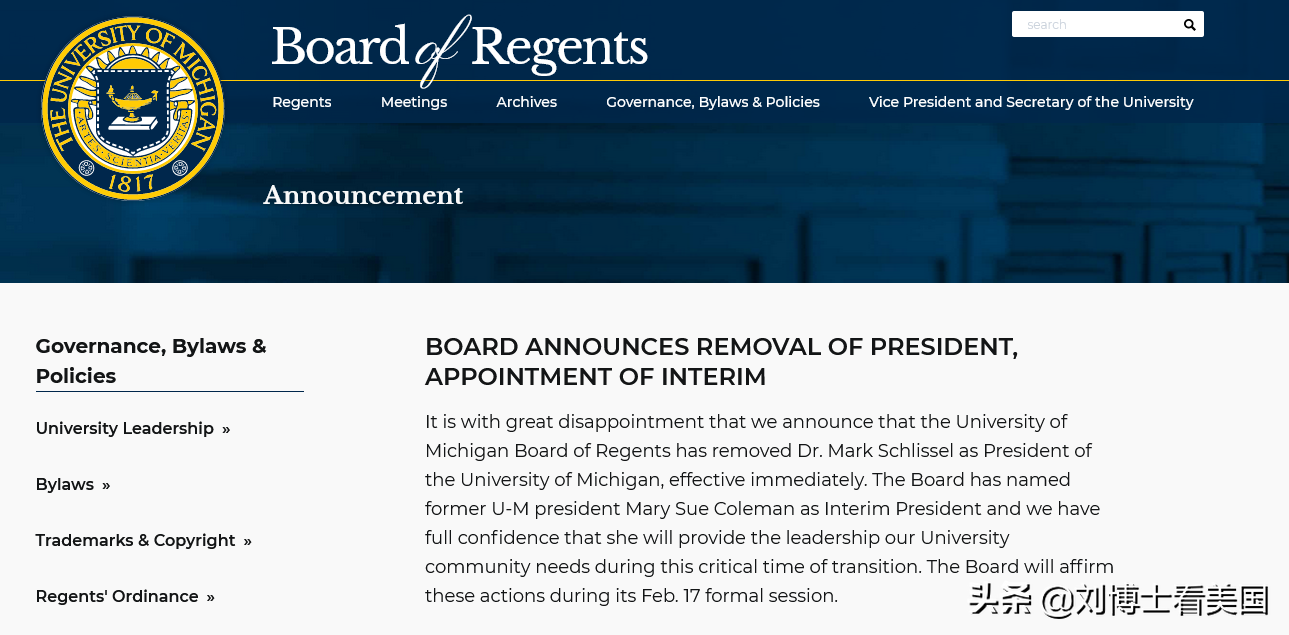
Task: Click the Board Announces Removal of President headline
Action: pyautogui.click(x=721, y=361)
